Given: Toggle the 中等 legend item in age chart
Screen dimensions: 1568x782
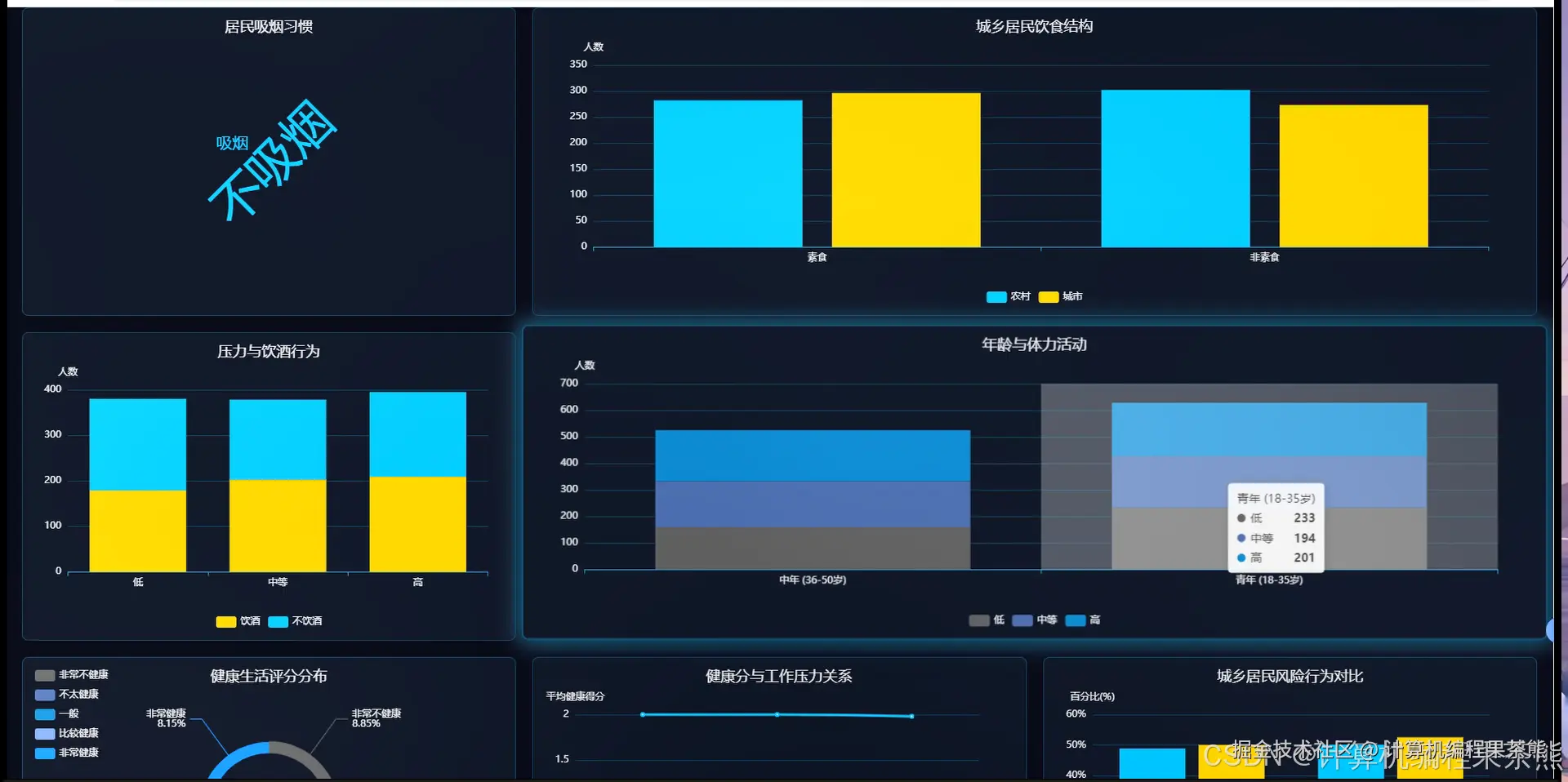Looking at the screenshot, I should coord(1035,620).
